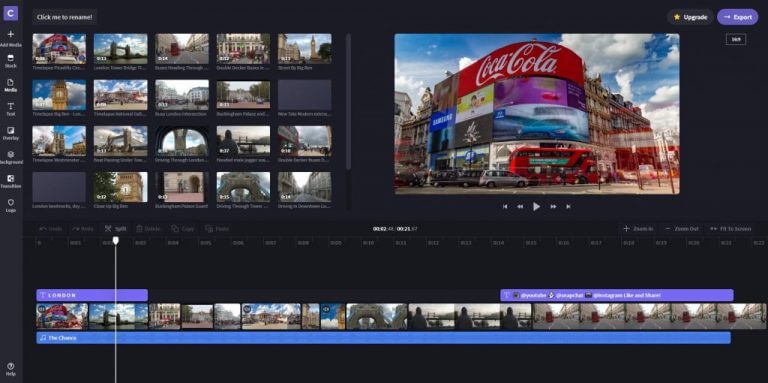Select Hooded male jogger thumbnail
The height and width of the screenshot is (383, 768).
[243, 141]
